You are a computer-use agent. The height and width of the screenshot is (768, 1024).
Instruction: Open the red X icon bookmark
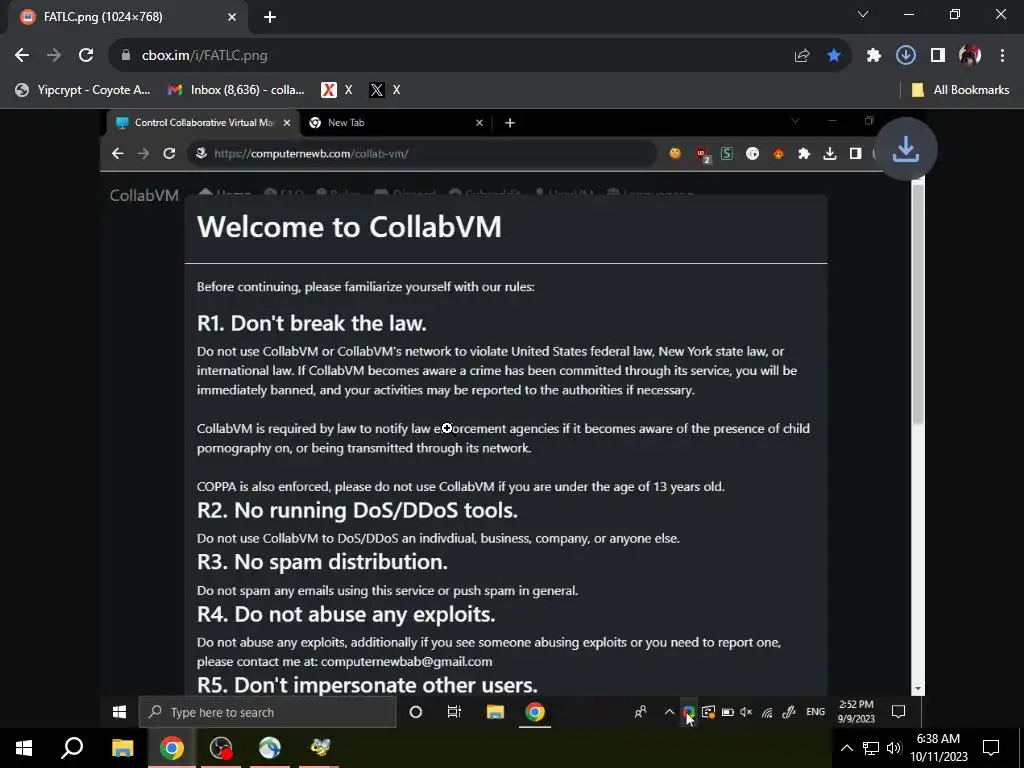(337, 90)
